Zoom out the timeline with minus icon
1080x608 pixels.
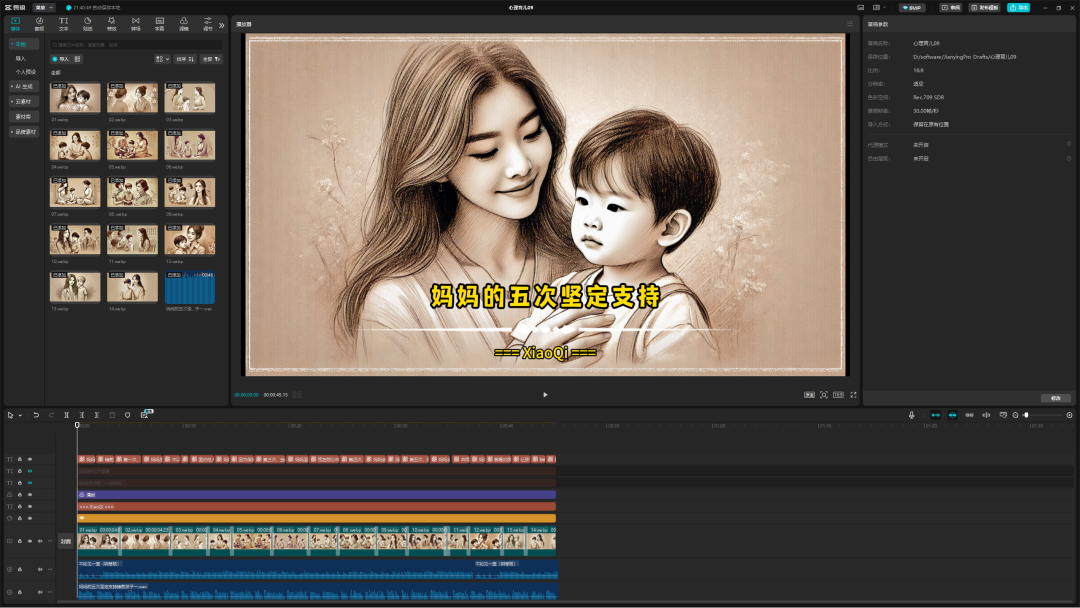(1015, 415)
